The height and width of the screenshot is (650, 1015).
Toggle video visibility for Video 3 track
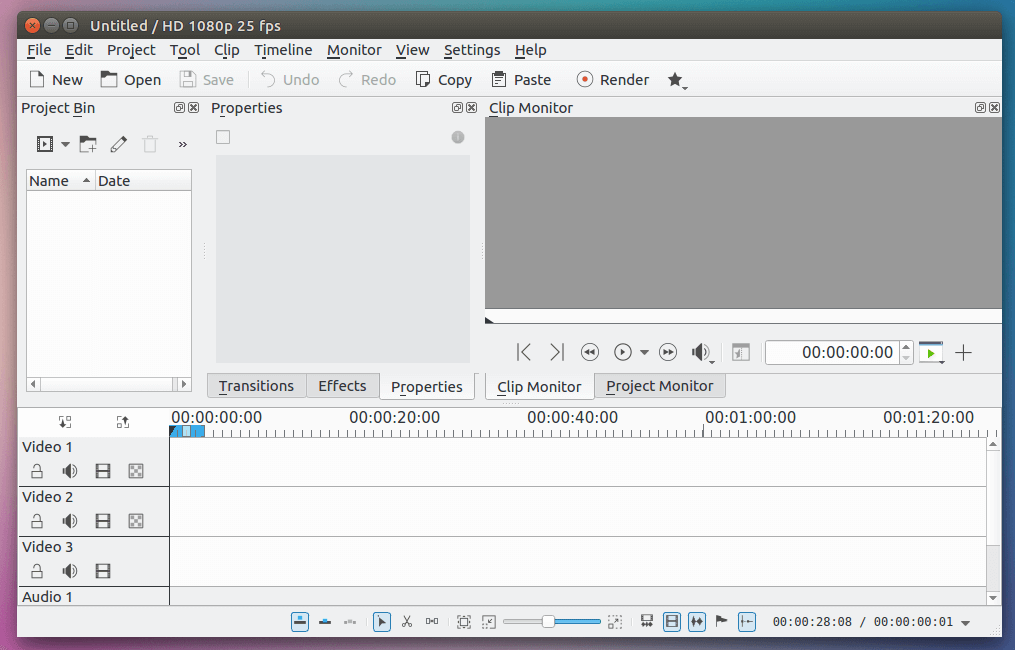pos(102,571)
